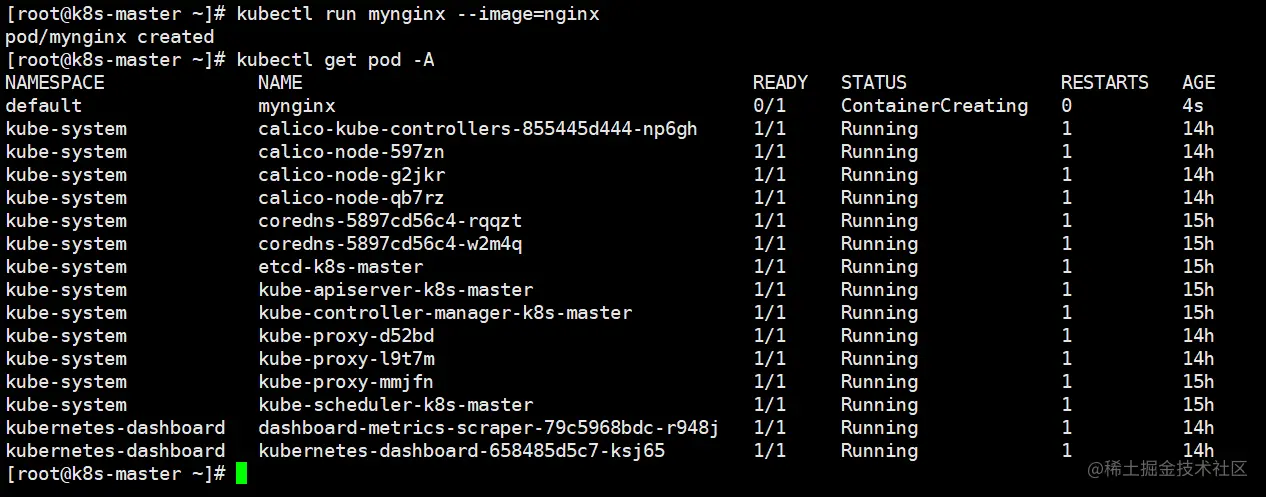Select kube-apiserver-k8s-master pod name
This screenshot has height=497, width=1266.
396,290
